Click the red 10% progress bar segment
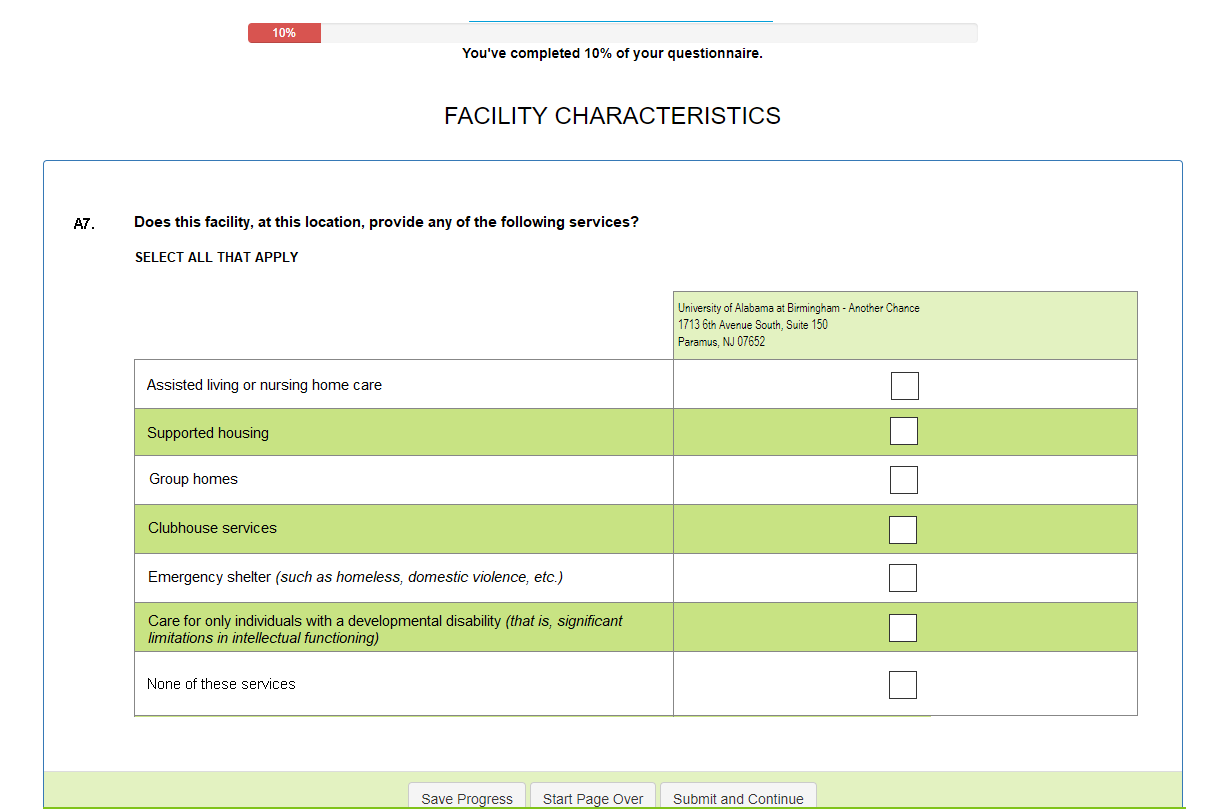This screenshot has height=809, width=1219. coord(284,33)
